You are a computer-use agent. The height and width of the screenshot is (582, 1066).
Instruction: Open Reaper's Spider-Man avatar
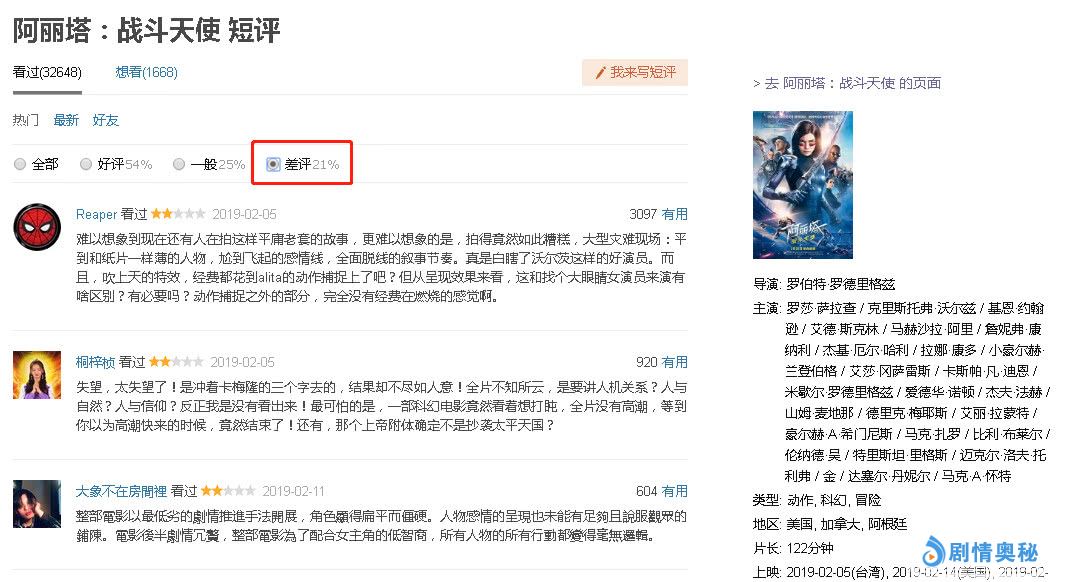click(37, 227)
